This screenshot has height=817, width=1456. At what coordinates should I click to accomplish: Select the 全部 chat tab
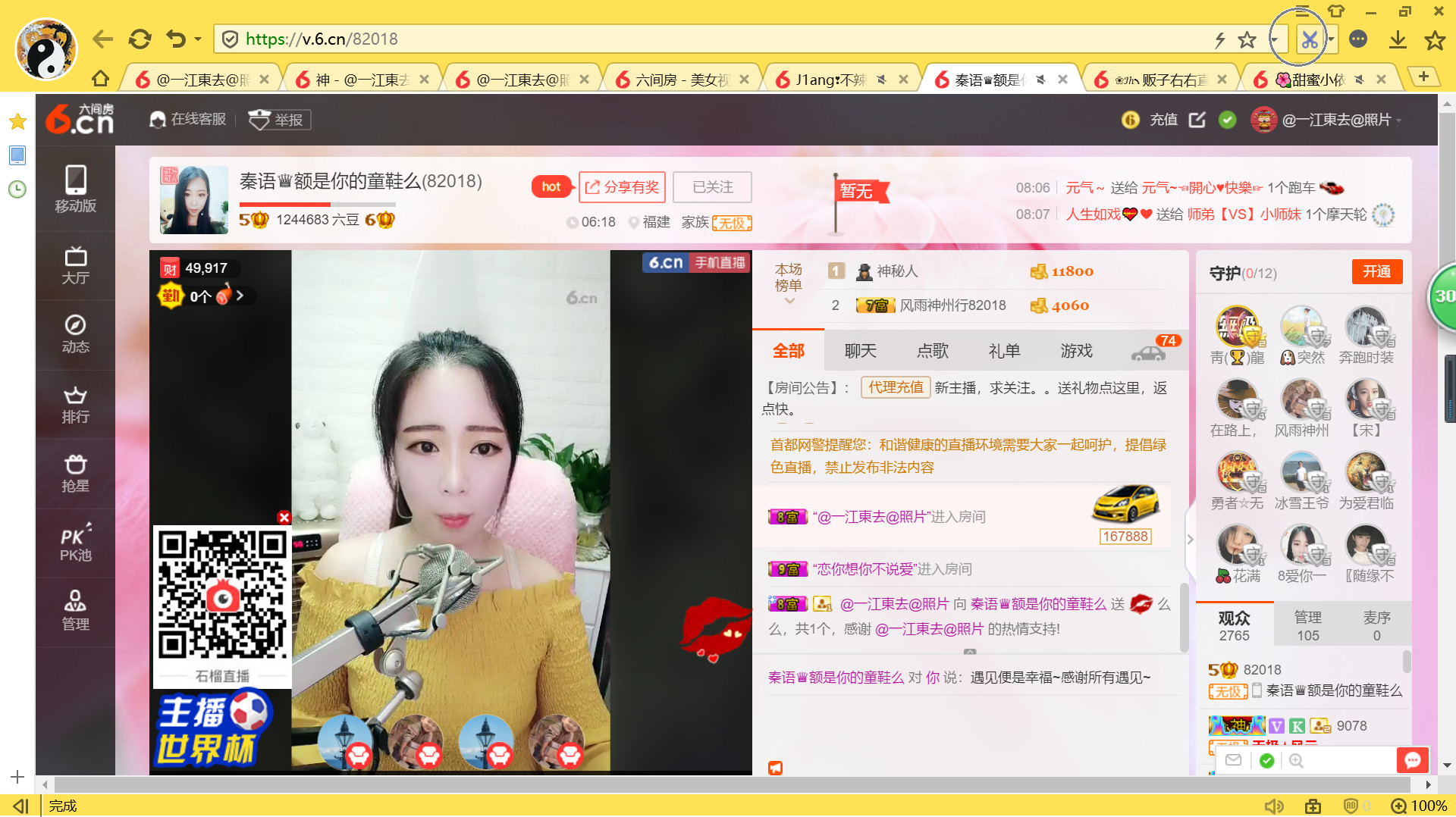pos(788,351)
